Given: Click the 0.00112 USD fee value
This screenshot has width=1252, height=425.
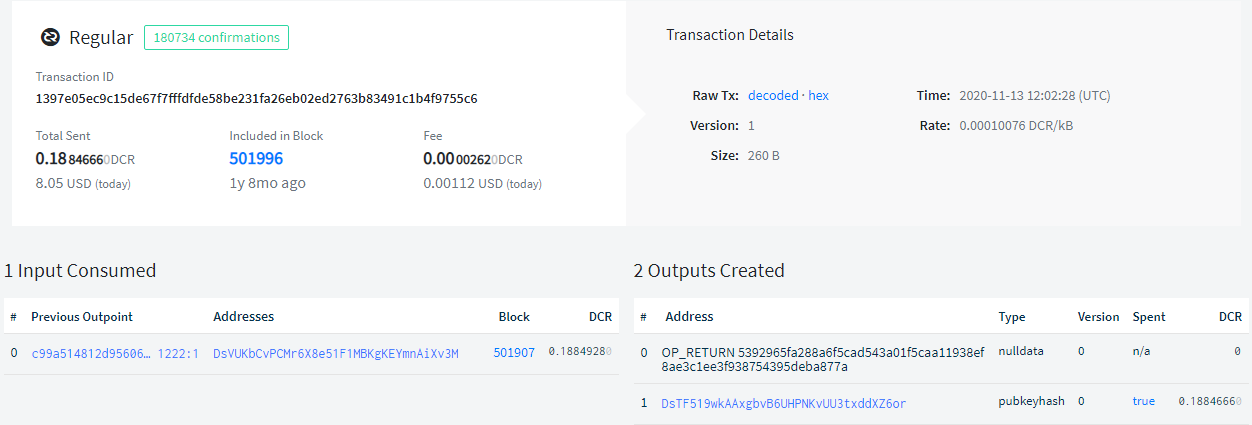Looking at the screenshot, I should (x=482, y=183).
